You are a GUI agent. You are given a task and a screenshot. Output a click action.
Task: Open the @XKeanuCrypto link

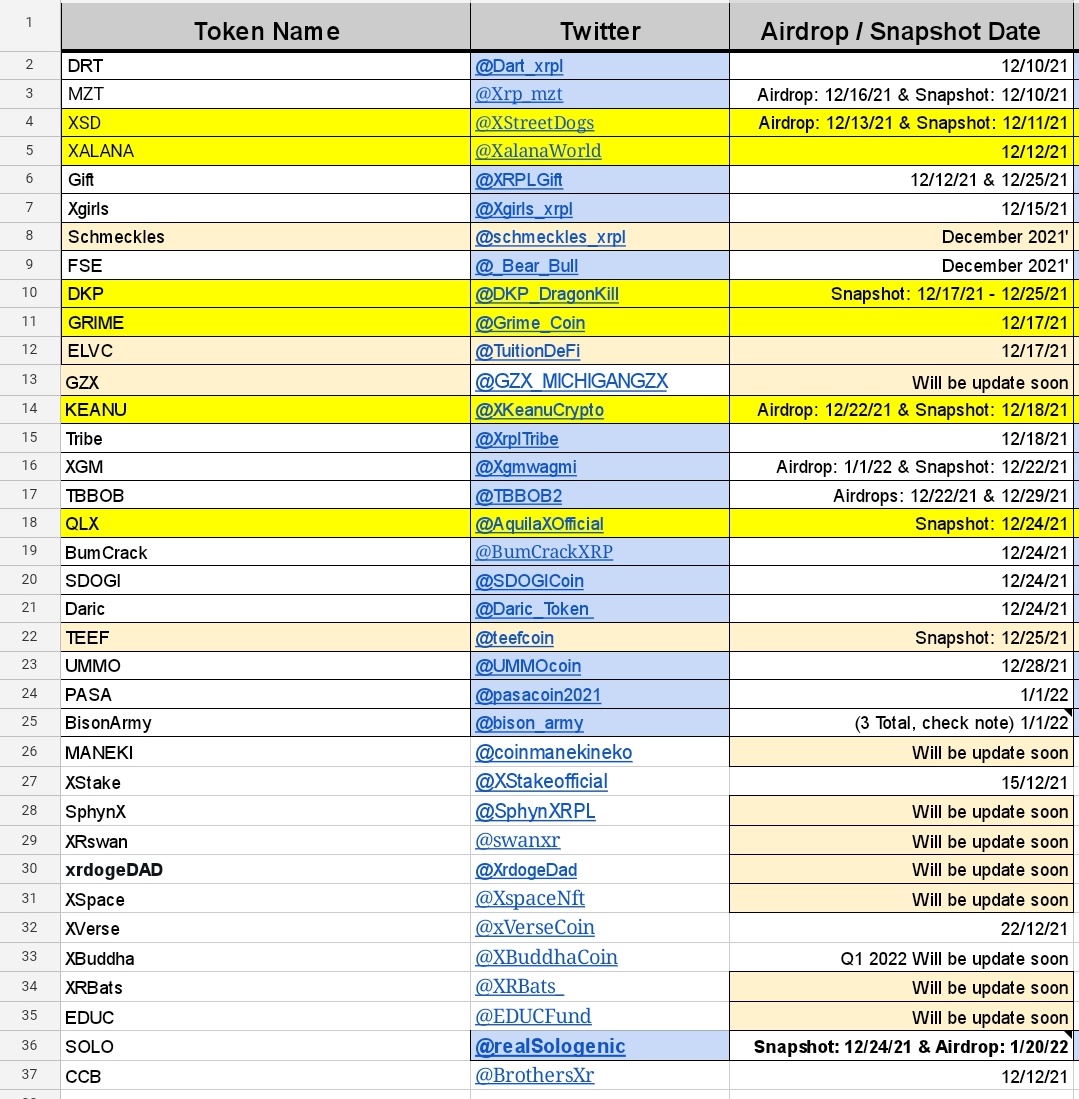[x=539, y=409]
